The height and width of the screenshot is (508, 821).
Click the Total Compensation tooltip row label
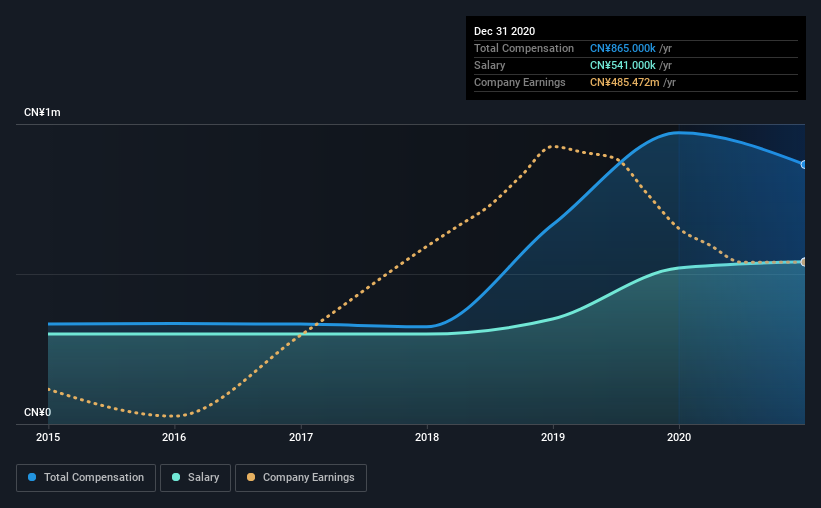(x=524, y=48)
